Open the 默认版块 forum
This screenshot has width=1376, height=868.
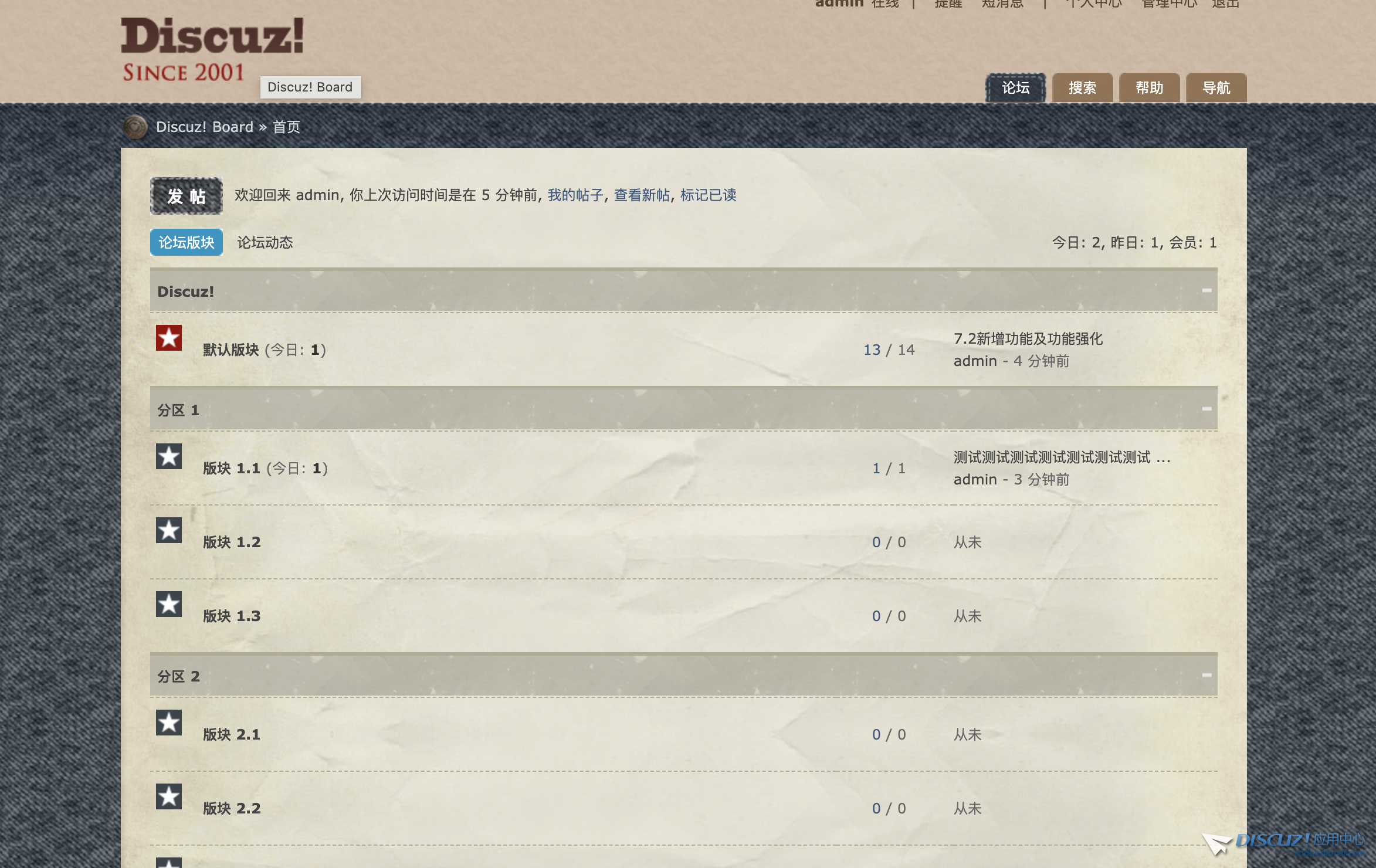click(231, 350)
